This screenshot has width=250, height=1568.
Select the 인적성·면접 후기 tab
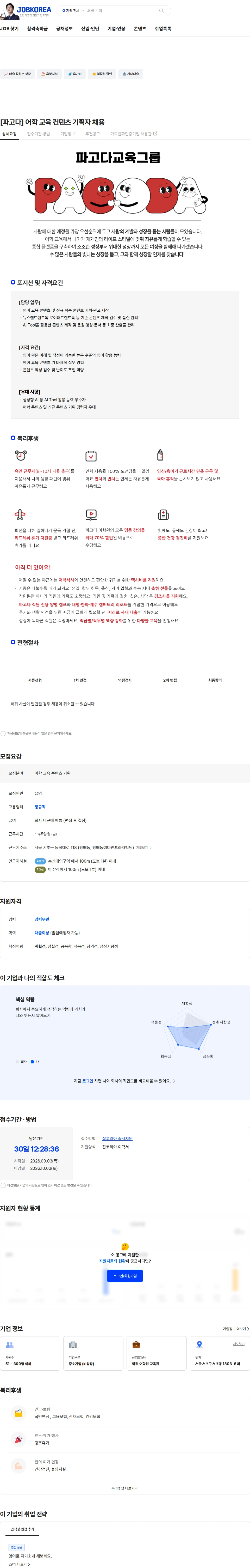point(22,1529)
